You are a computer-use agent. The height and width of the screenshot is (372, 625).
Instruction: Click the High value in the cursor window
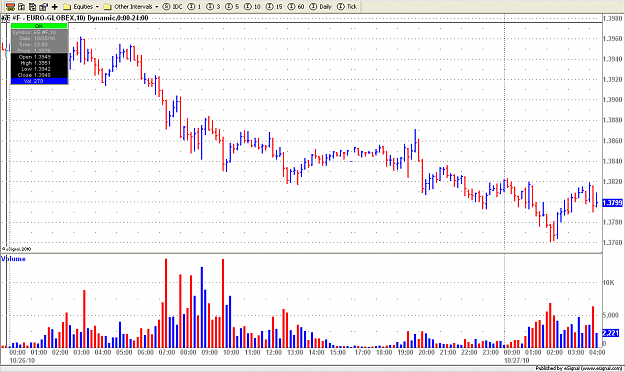coord(42,63)
